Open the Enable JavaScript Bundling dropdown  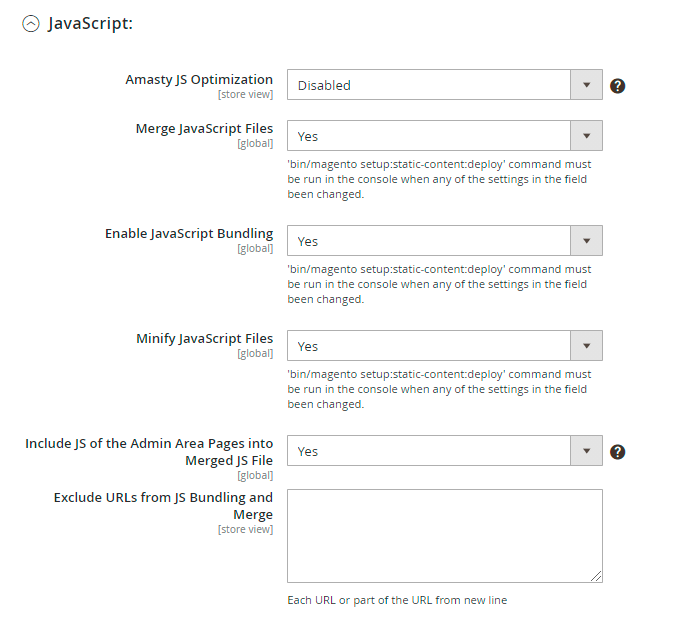pos(430,241)
